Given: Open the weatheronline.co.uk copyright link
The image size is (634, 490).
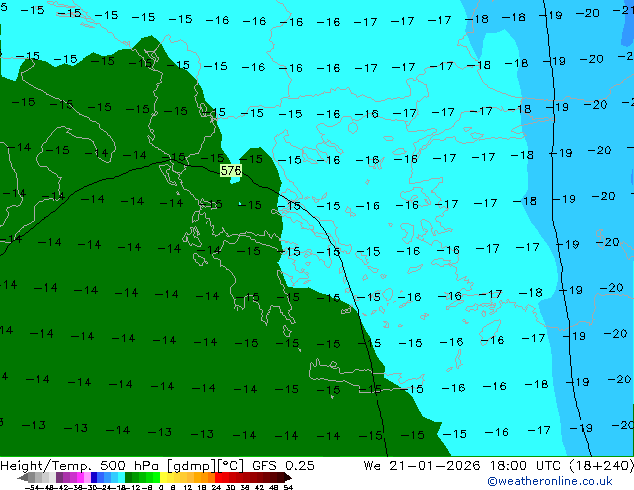Looking at the screenshot, I should pos(550,481).
